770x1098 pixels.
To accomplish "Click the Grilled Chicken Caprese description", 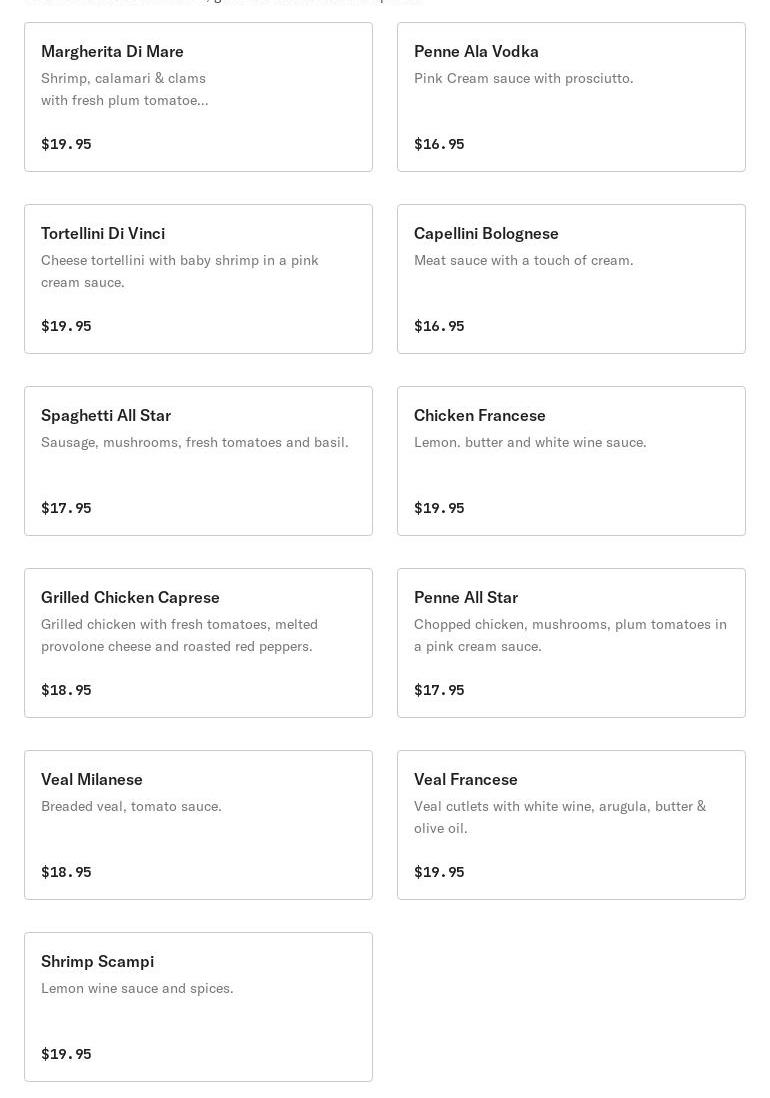I will (x=179, y=635).
